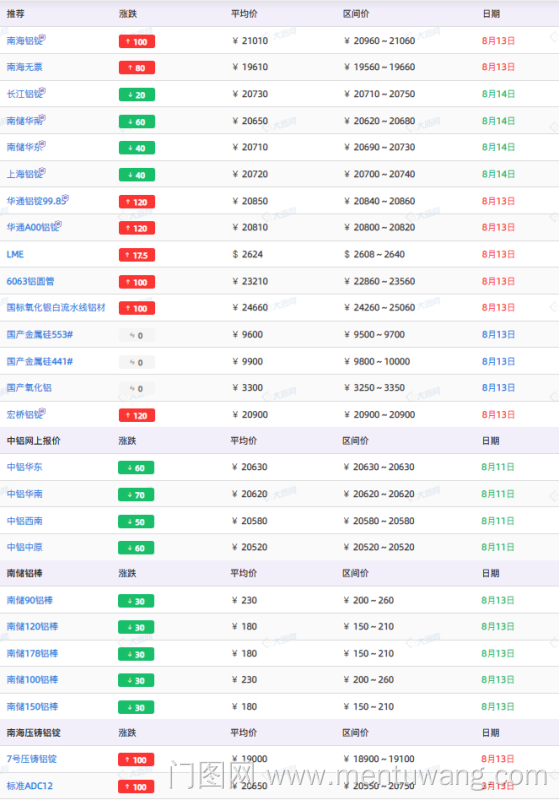This screenshot has width=559, height=800.
Task: Open the 南储178铝棒 link
Action: pyautogui.click(x=32, y=654)
